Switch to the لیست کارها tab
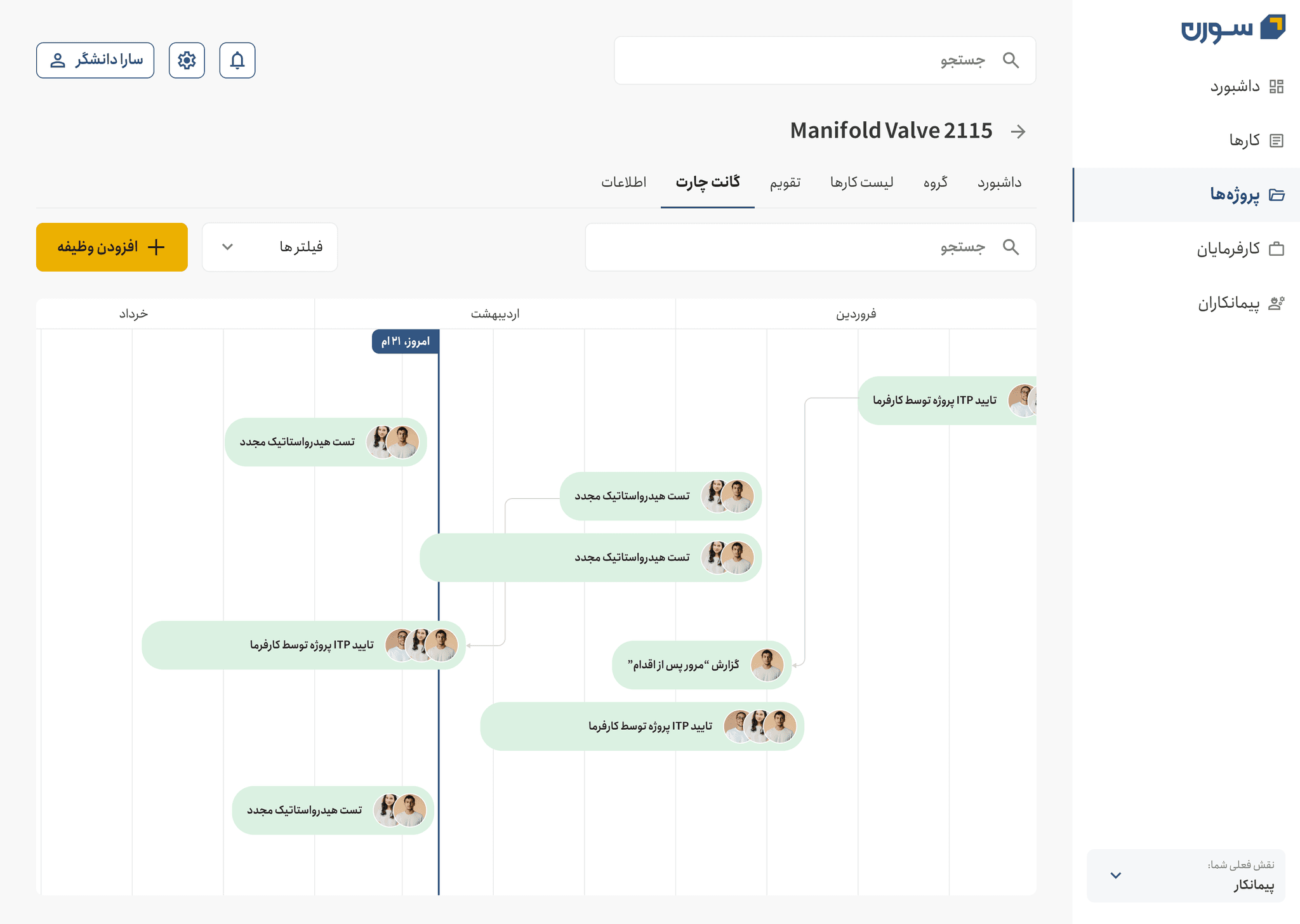1300x924 pixels. pyautogui.click(x=861, y=183)
